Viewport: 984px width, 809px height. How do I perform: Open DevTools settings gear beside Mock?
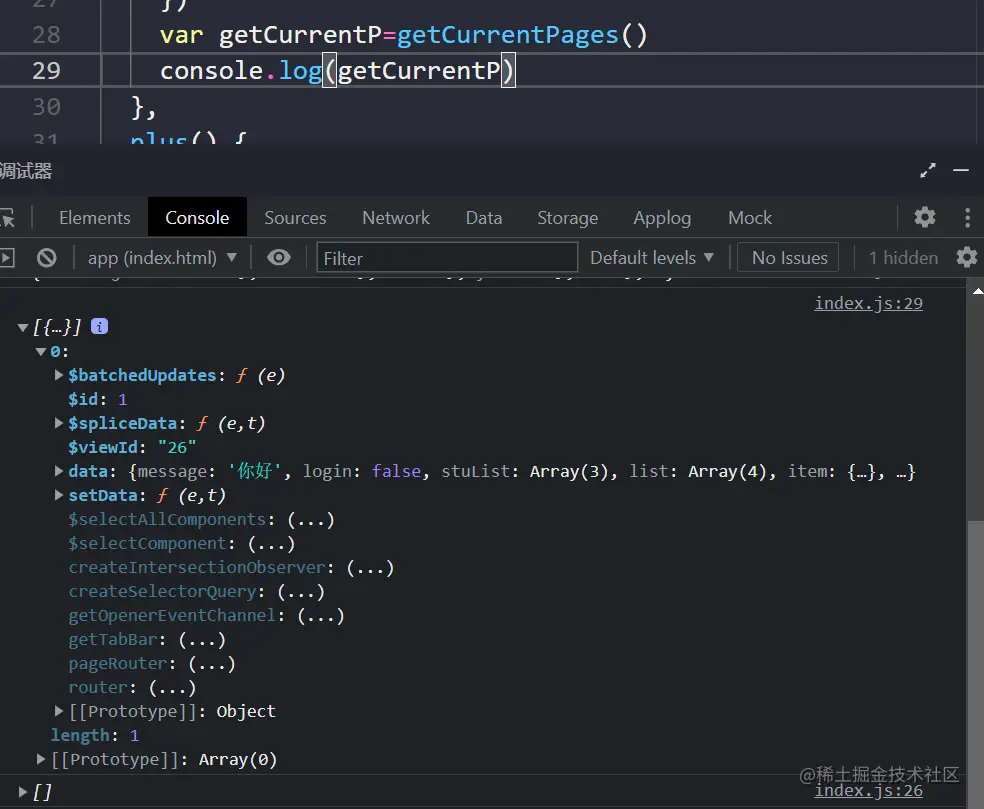pos(924,217)
